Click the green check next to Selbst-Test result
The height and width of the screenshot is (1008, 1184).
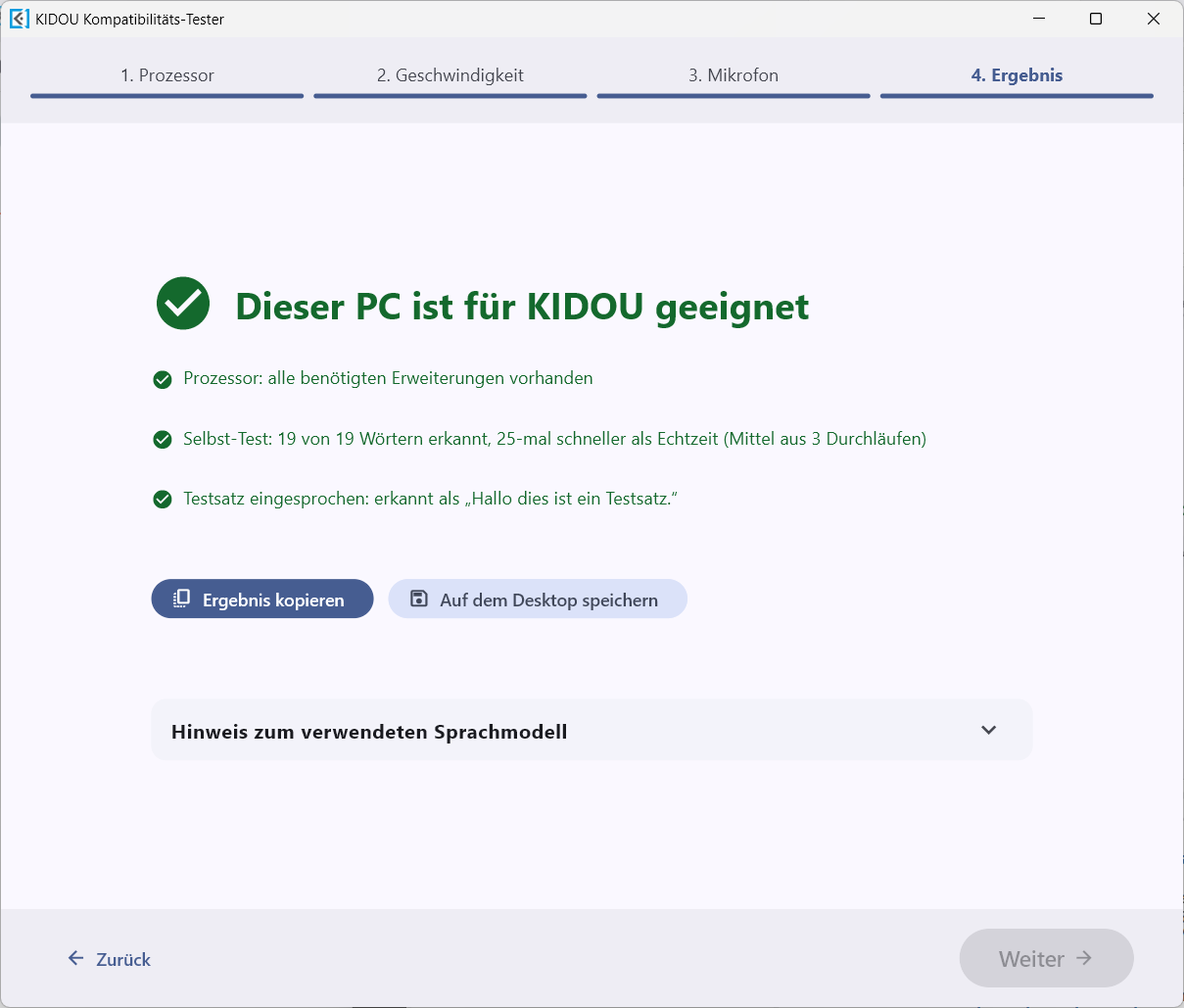tap(163, 440)
